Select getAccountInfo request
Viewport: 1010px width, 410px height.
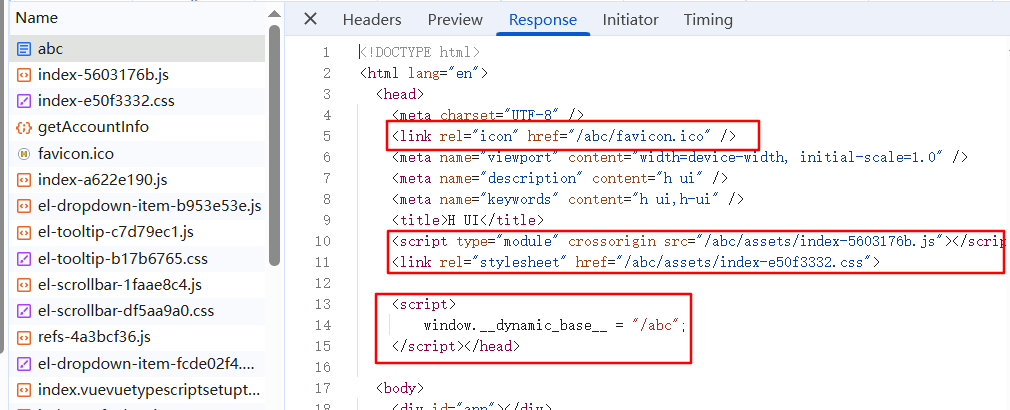tap(138, 127)
